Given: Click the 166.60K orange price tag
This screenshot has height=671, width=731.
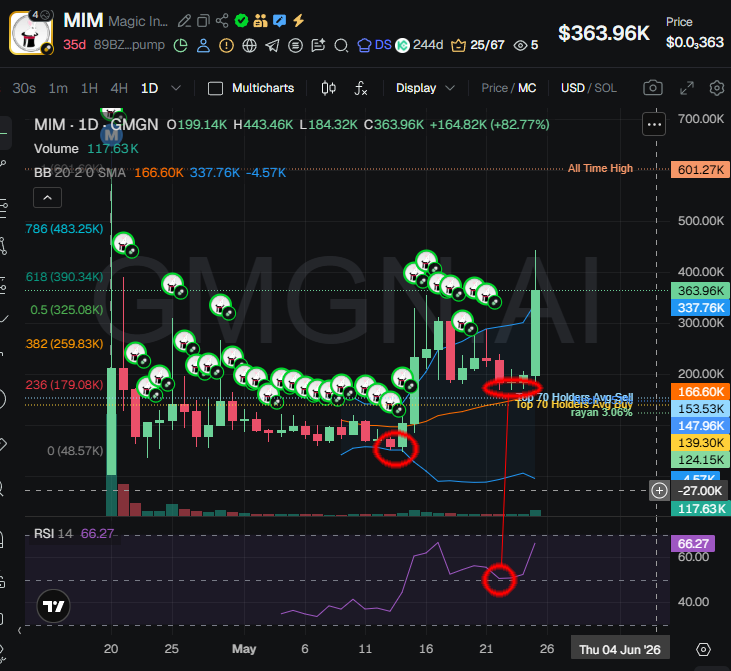Looking at the screenshot, I should tap(701, 392).
